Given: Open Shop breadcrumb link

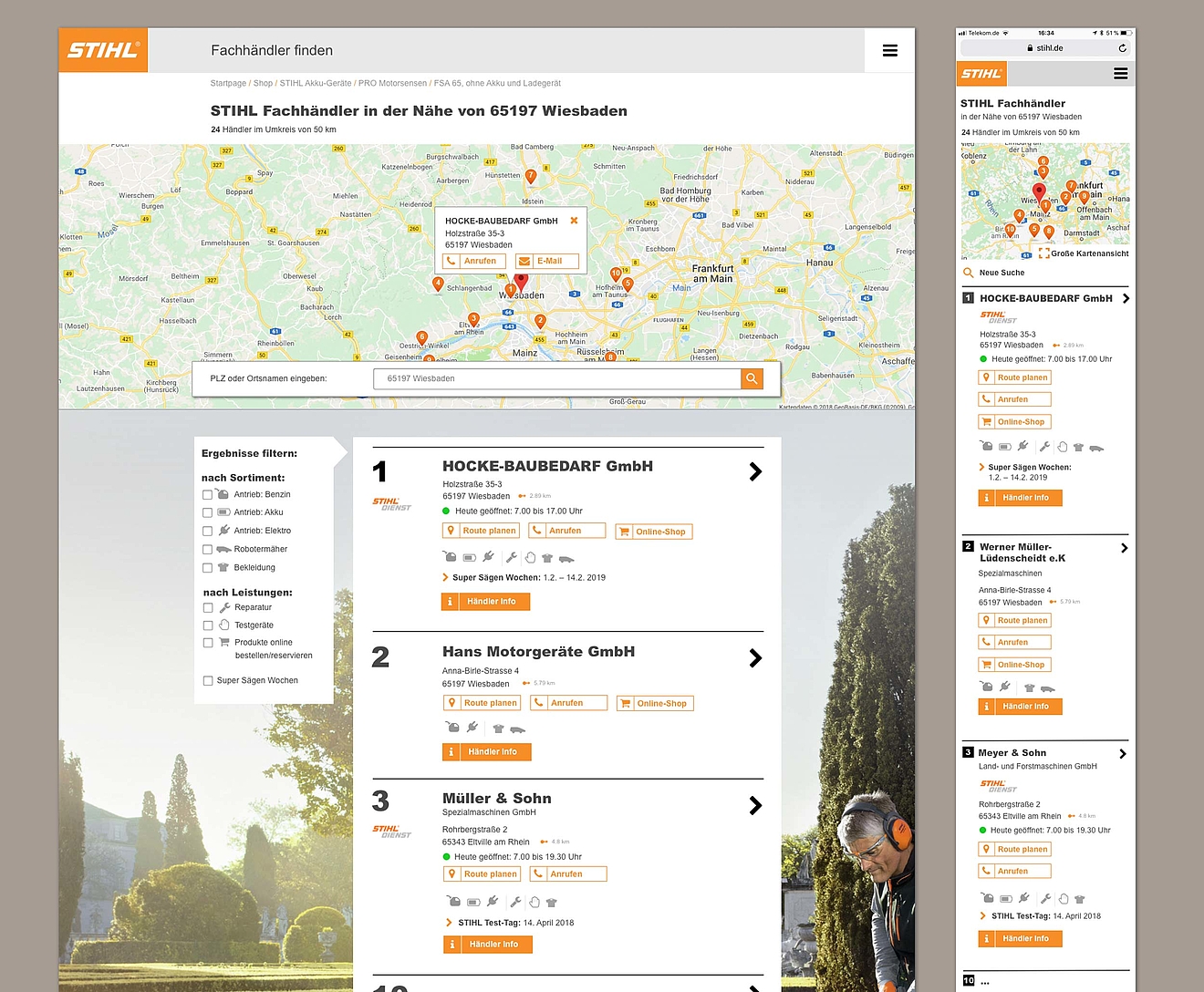Looking at the screenshot, I should [x=263, y=83].
